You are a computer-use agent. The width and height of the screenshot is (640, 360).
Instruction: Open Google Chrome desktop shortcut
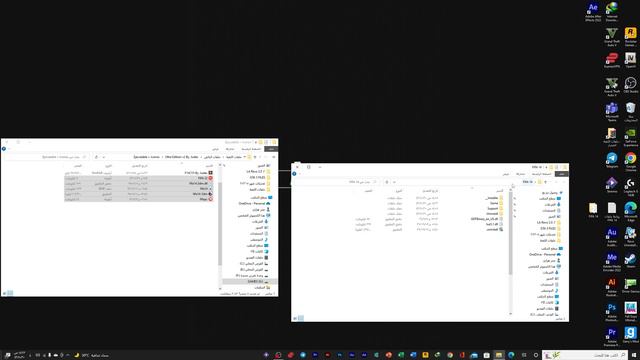tap(630, 161)
